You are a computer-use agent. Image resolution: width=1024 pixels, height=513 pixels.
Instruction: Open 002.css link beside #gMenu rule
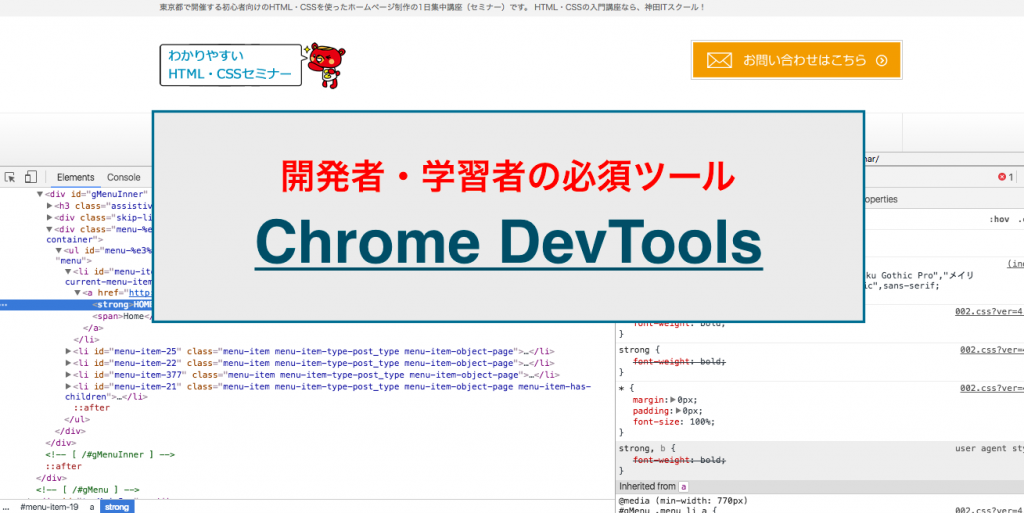(x=989, y=512)
